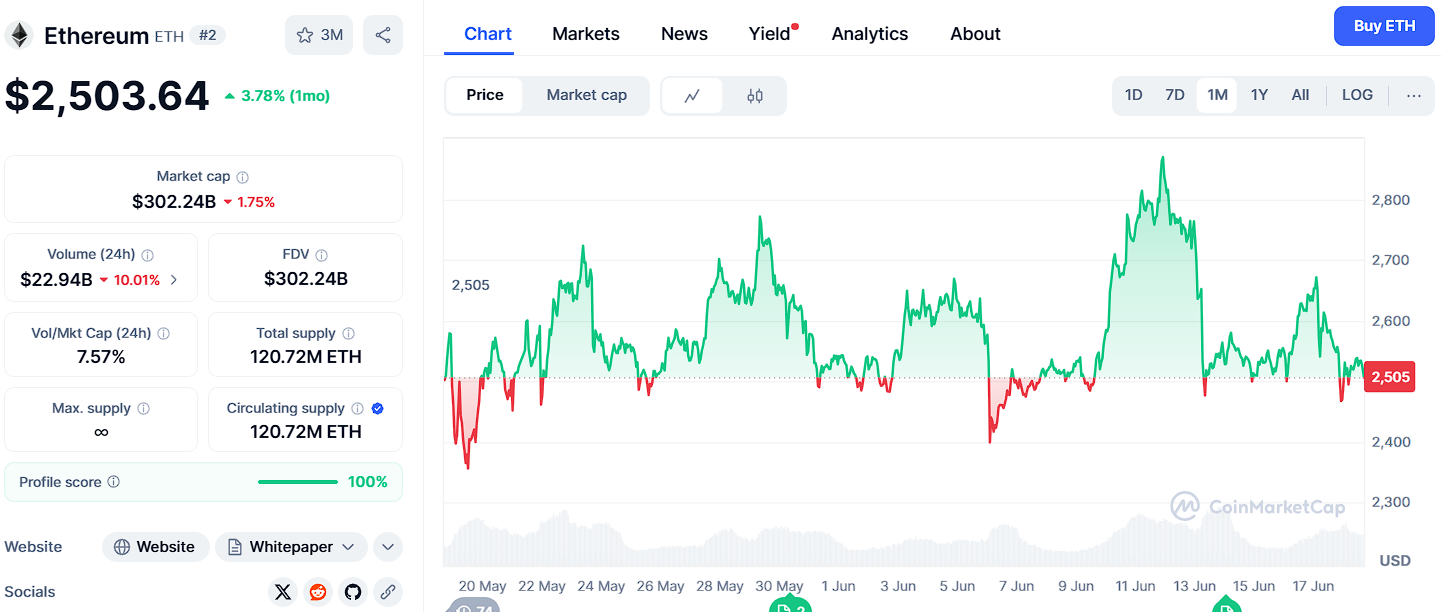
Task: Click the USD currency label on chart
Action: pyautogui.click(x=1395, y=561)
